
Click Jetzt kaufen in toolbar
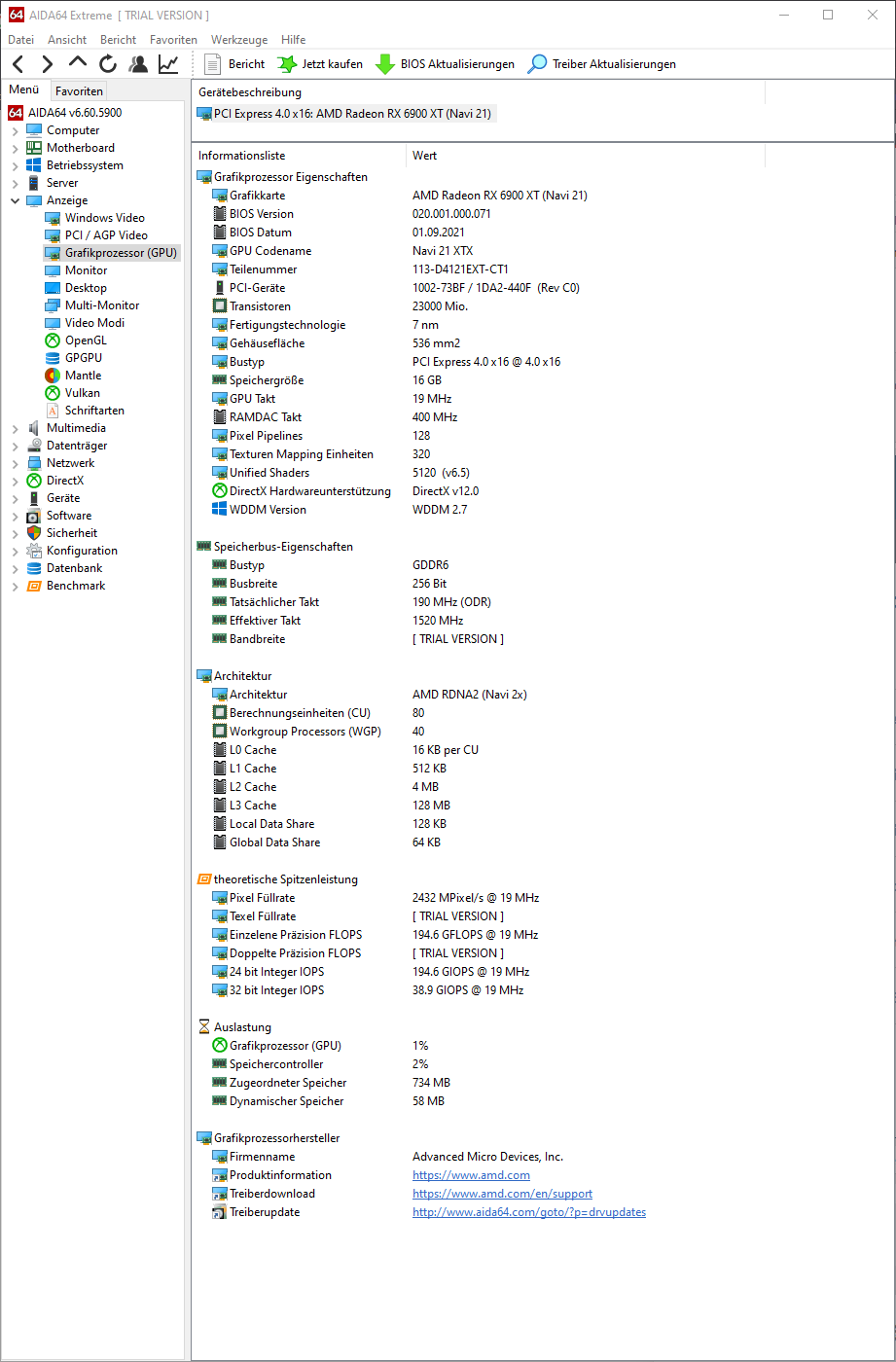[321, 64]
